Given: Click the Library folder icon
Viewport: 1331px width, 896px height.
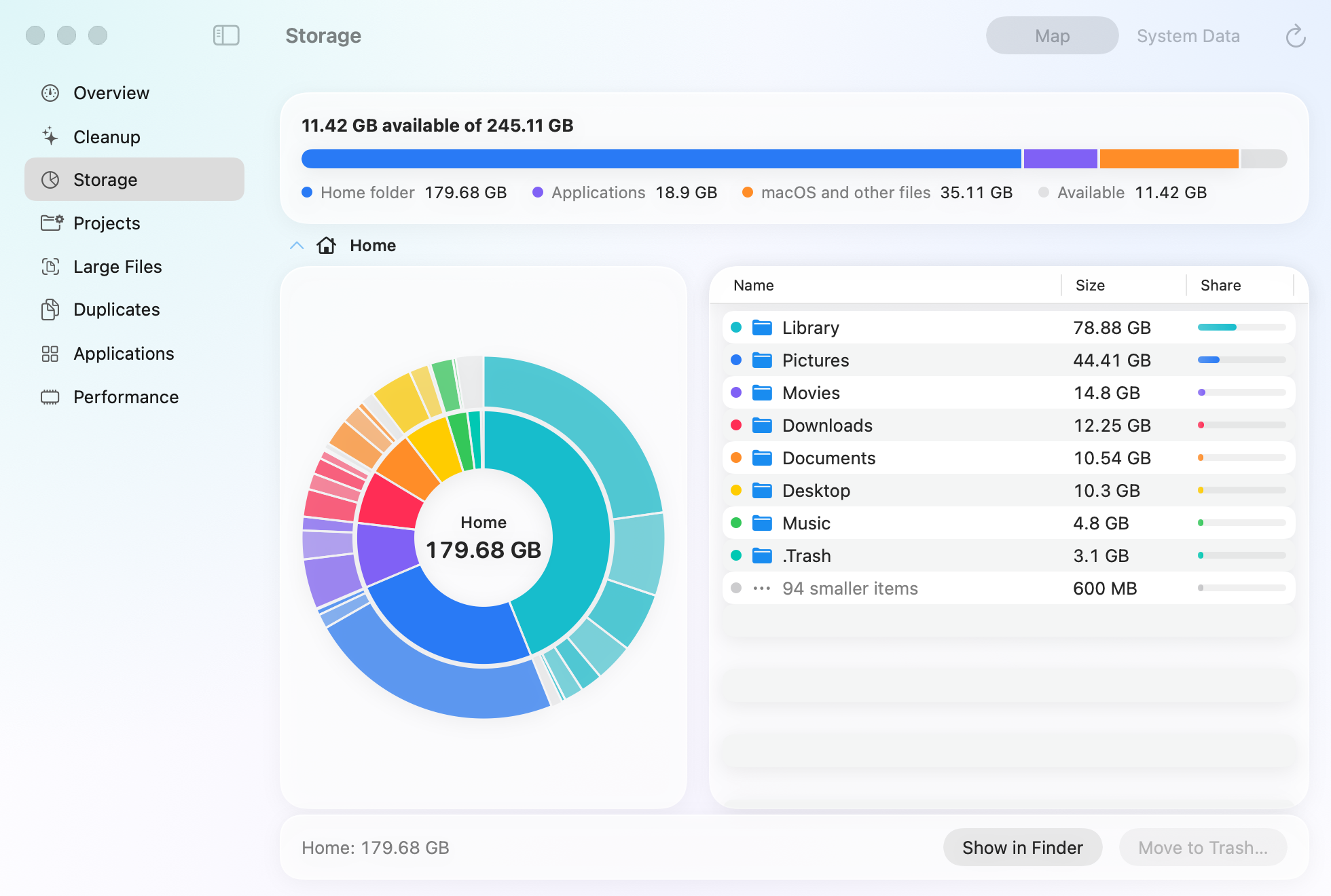Looking at the screenshot, I should point(762,327).
